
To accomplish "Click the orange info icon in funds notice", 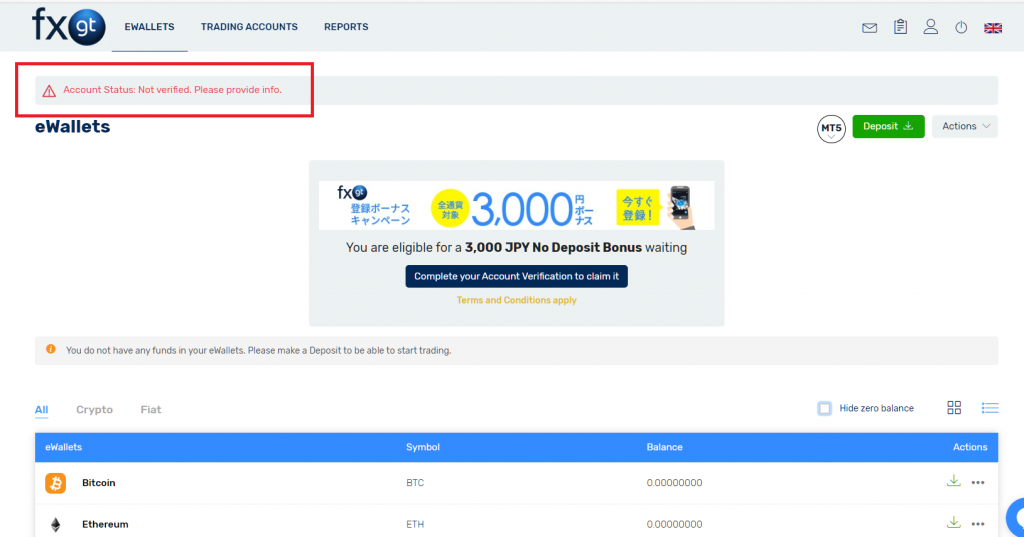I will (51, 350).
